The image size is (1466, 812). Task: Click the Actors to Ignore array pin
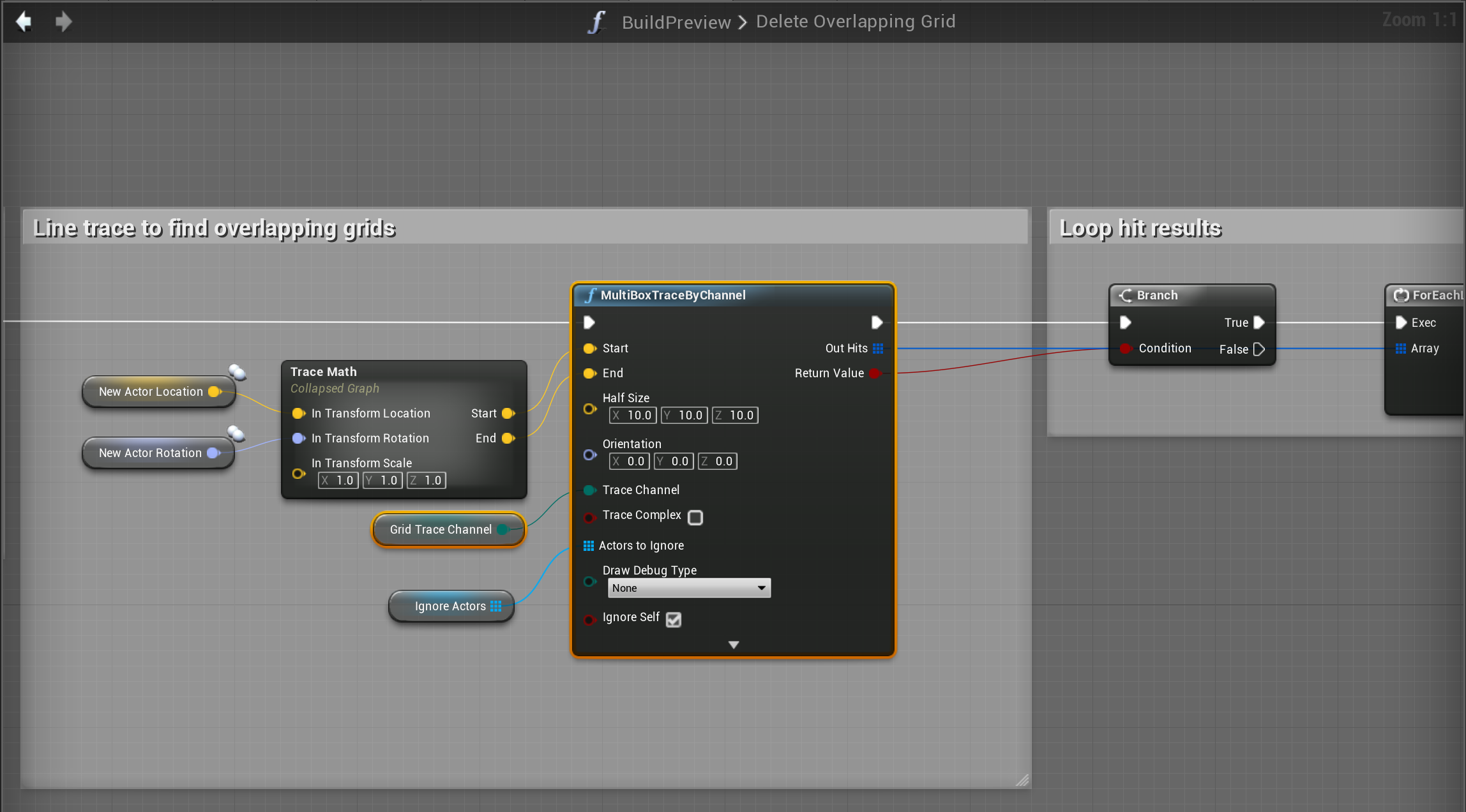coord(589,546)
